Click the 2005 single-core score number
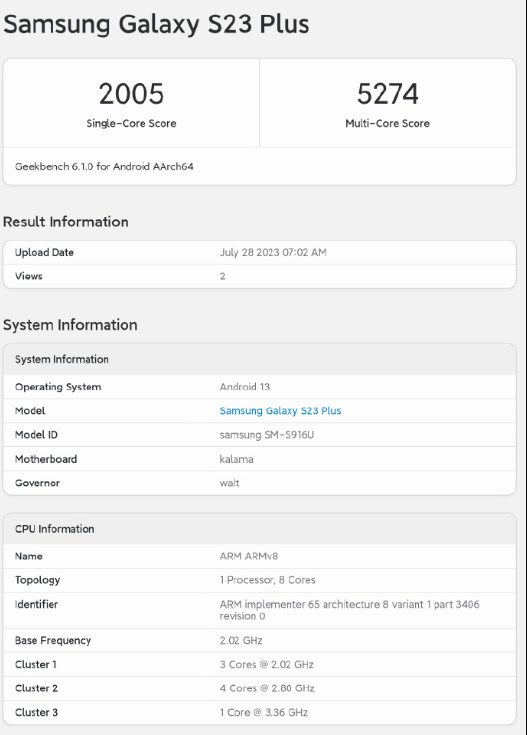527x735 pixels. pos(131,94)
